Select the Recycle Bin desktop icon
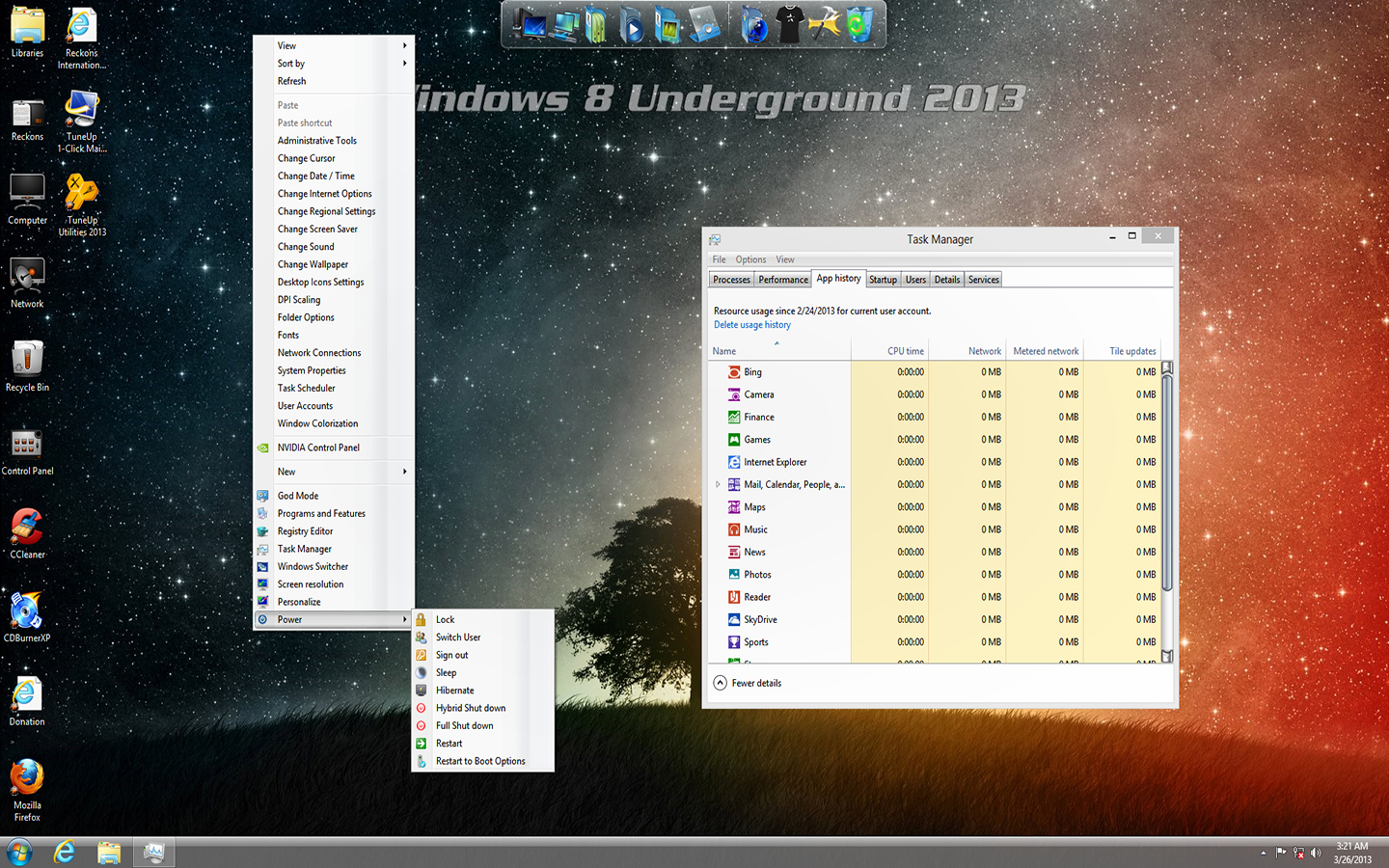This screenshot has width=1389, height=868. coord(27,366)
